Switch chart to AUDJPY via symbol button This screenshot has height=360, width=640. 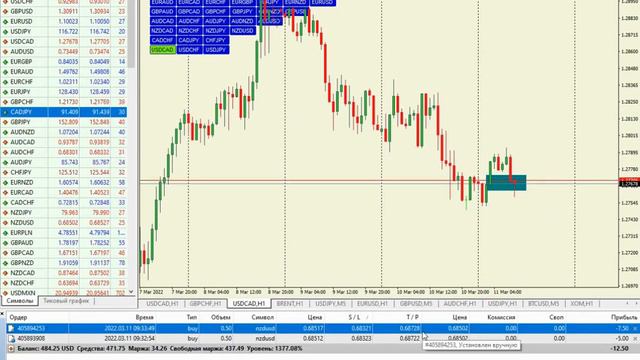[x=216, y=21]
